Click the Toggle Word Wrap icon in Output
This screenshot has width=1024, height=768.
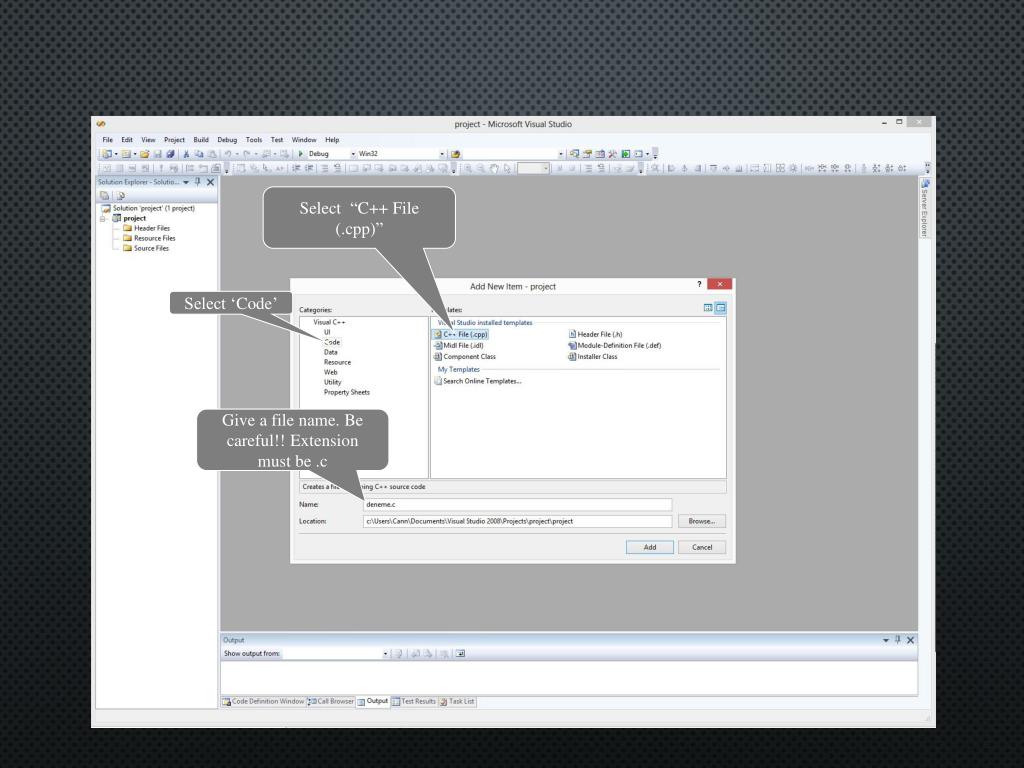[460, 654]
